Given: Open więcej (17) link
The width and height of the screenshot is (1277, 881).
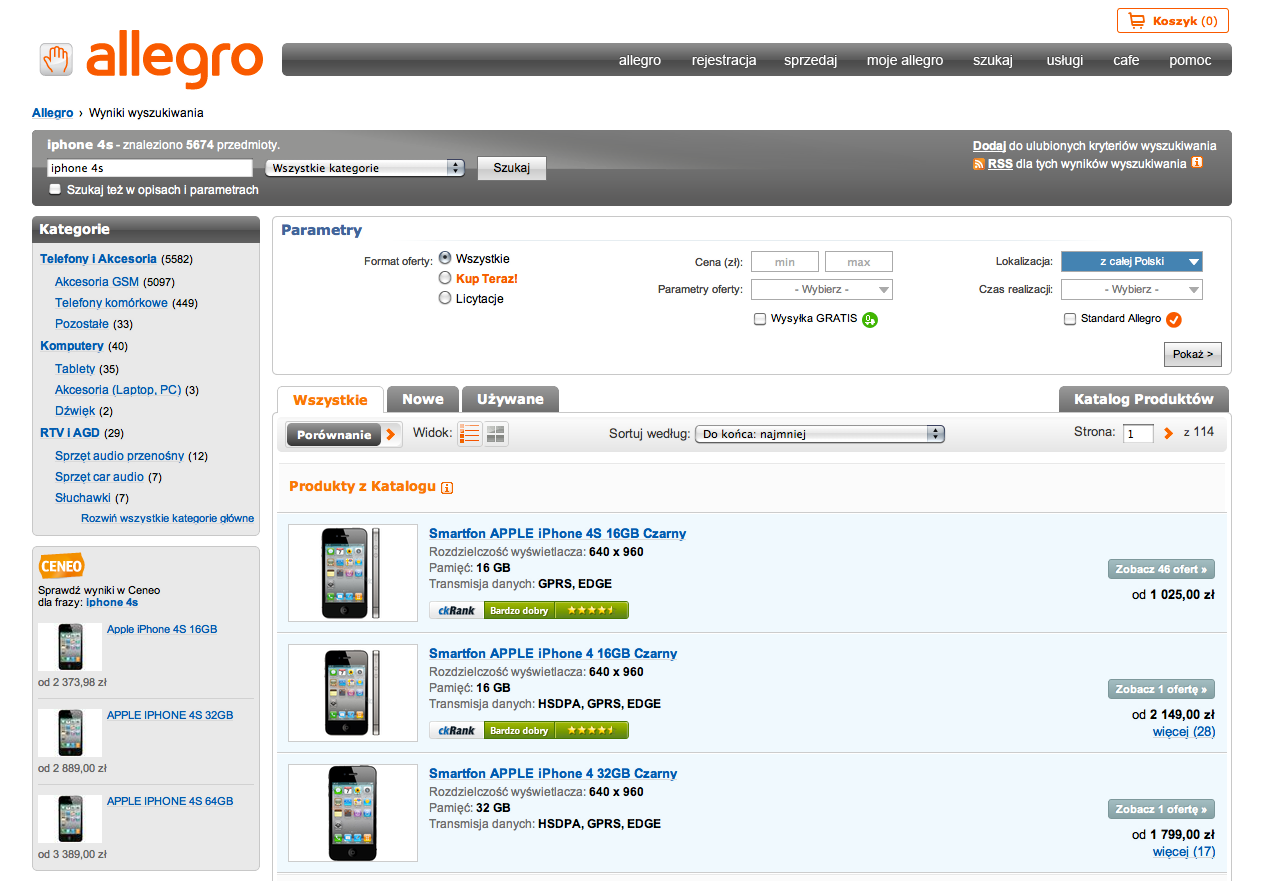Looking at the screenshot, I should 1184,852.
